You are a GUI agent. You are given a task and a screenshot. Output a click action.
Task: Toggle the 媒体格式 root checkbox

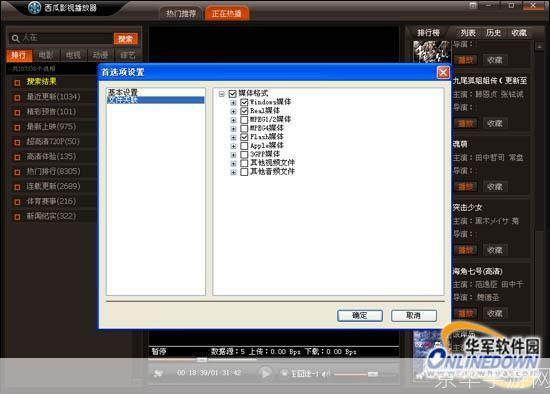pos(232,94)
